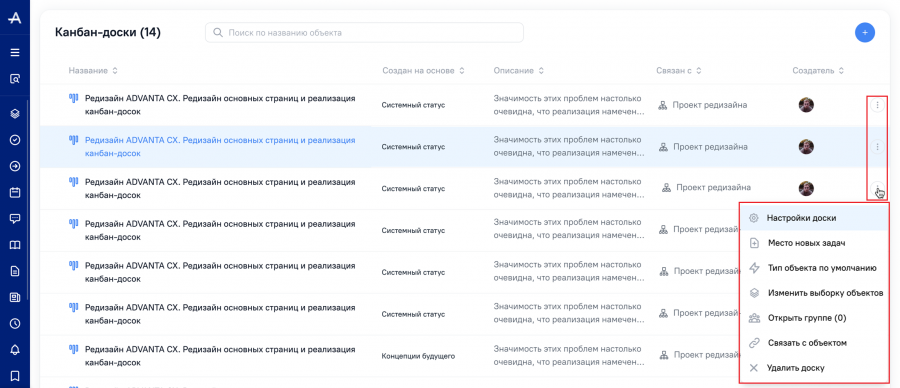
Task: Open the highlighted blue board title link
Action: pyautogui.click(x=220, y=147)
